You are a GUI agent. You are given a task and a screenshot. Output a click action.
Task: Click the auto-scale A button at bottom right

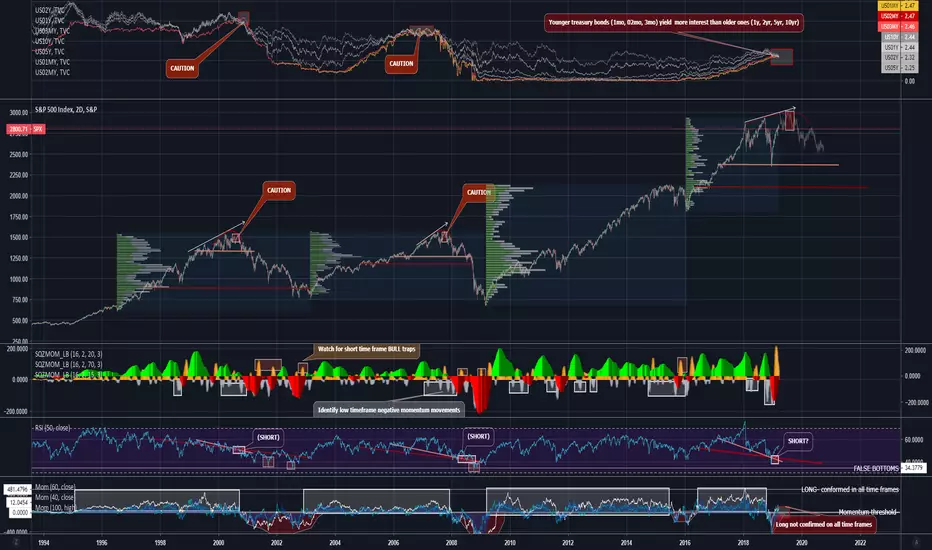click(x=915, y=542)
